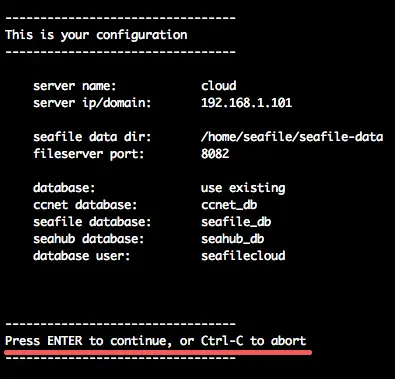Click the 'This is your configuration' heading

click(96, 35)
